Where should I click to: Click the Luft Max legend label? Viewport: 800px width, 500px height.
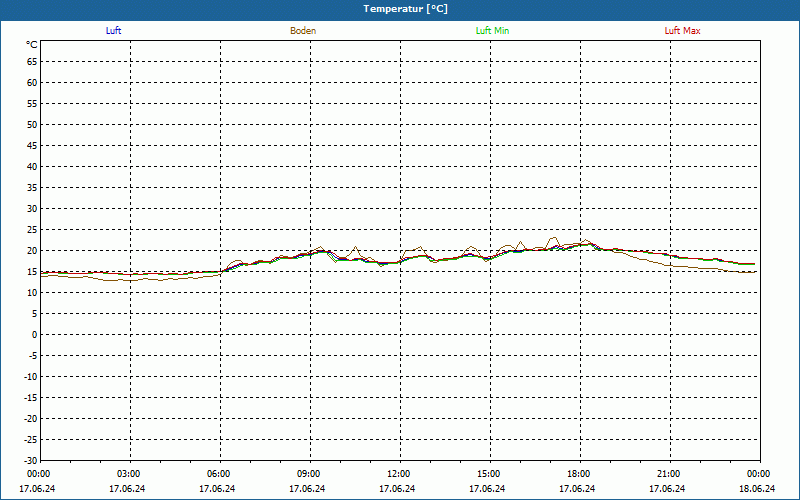point(682,31)
